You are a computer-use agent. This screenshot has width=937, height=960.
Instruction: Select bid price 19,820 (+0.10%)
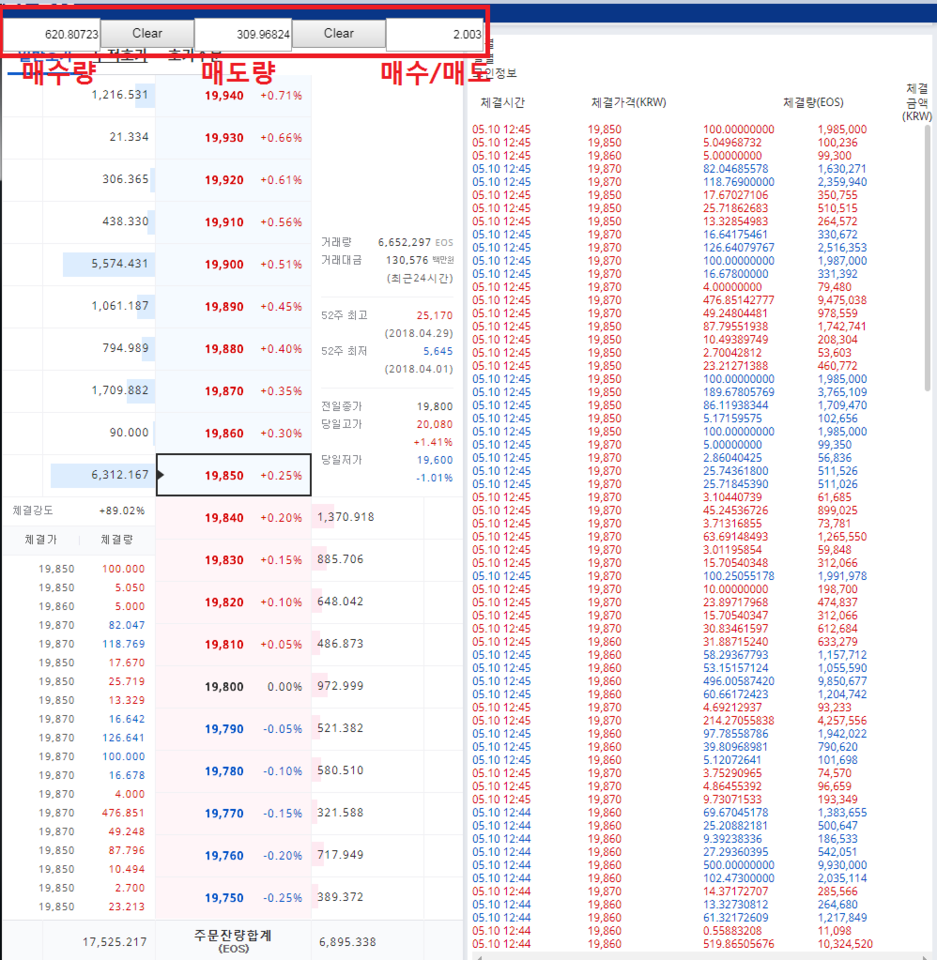click(x=234, y=602)
